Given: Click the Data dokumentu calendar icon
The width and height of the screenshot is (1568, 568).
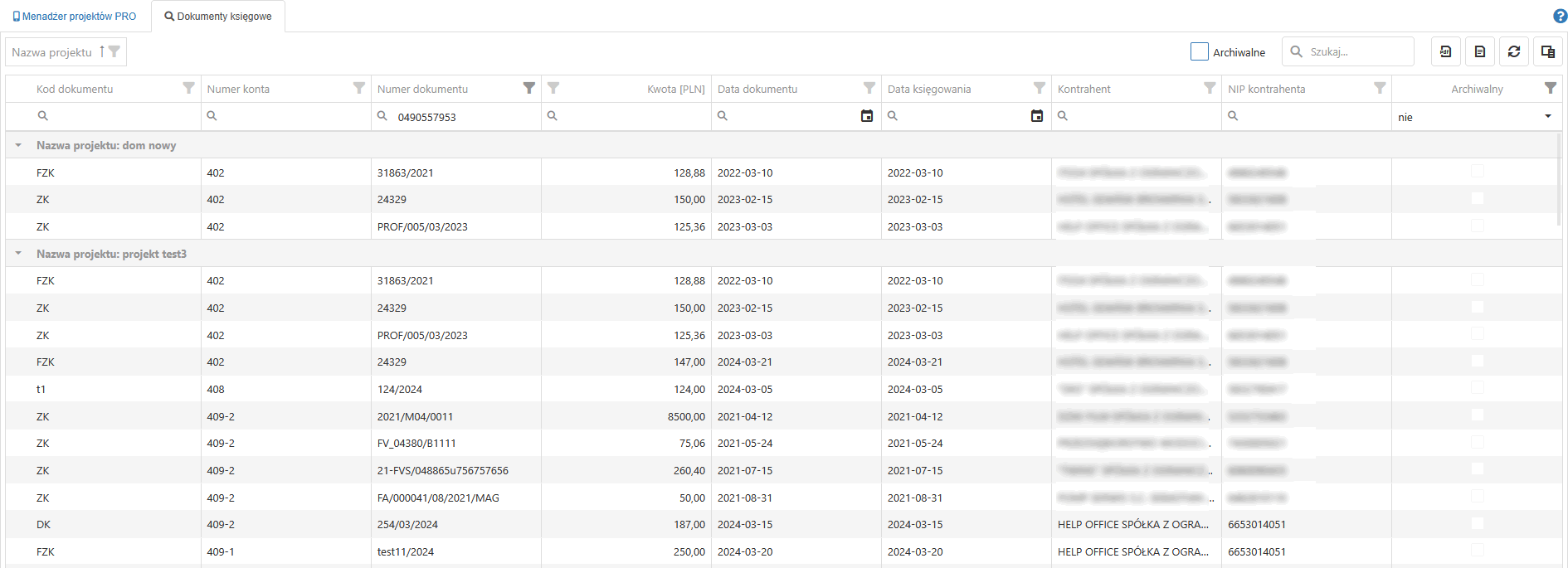Looking at the screenshot, I should click(x=866, y=116).
